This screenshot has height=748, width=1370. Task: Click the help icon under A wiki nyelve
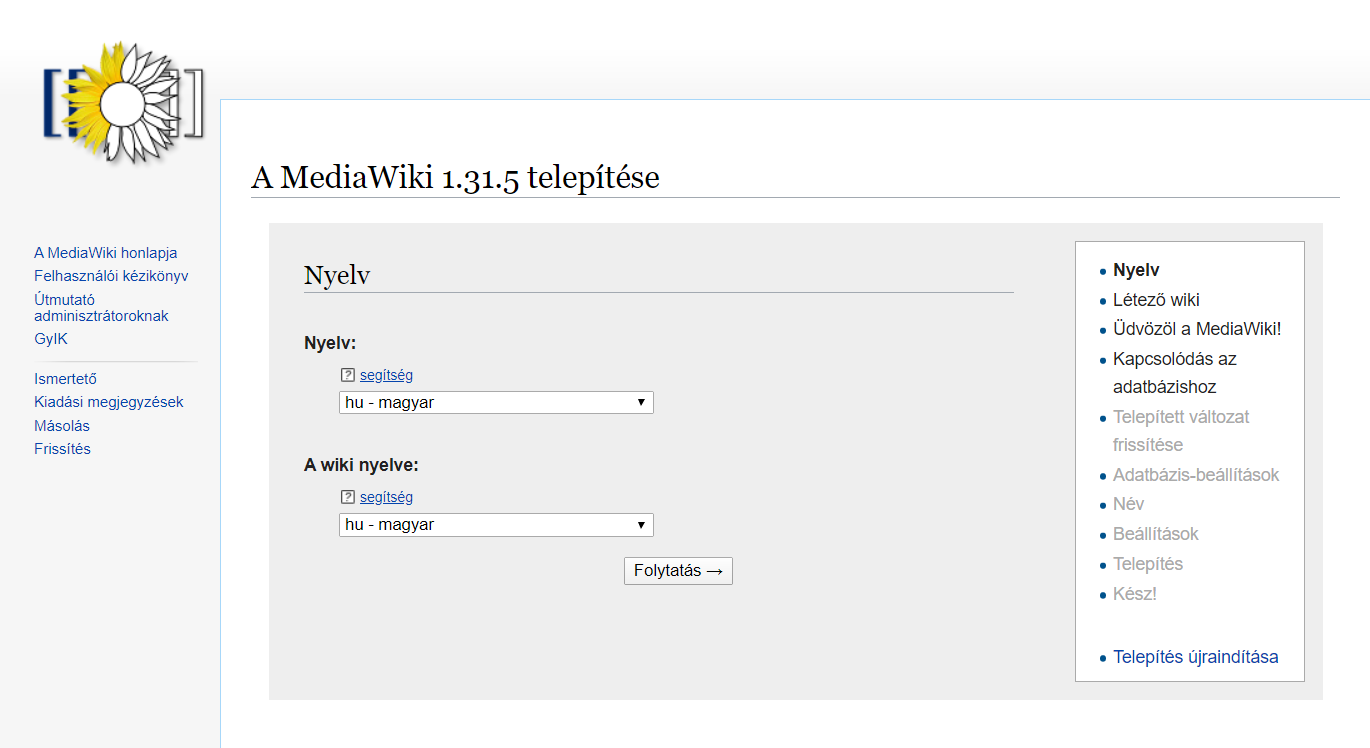click(348, 497)
